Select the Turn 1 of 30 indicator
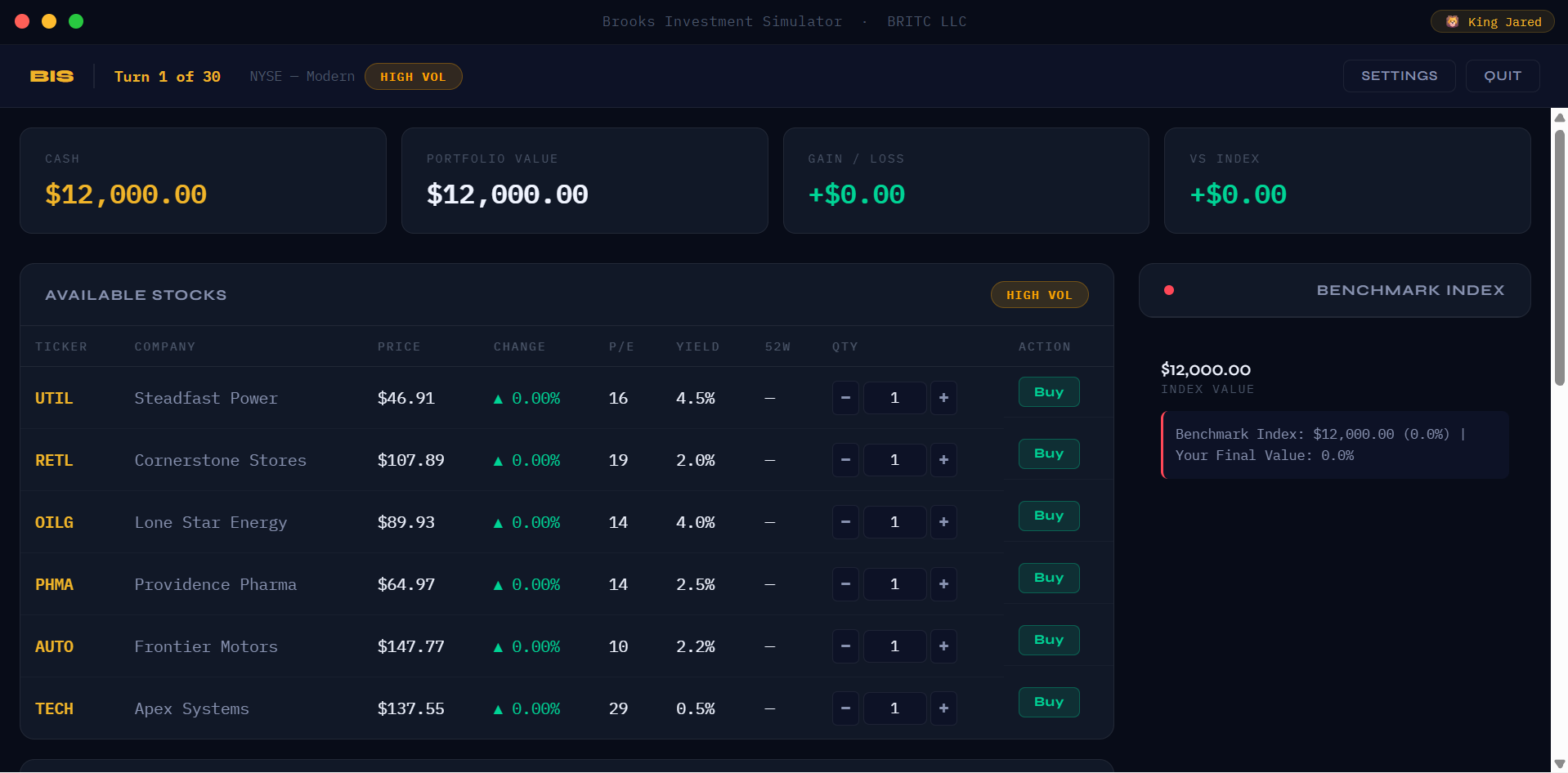This screenshot has width=1568, height=773. tap(168, 76)
